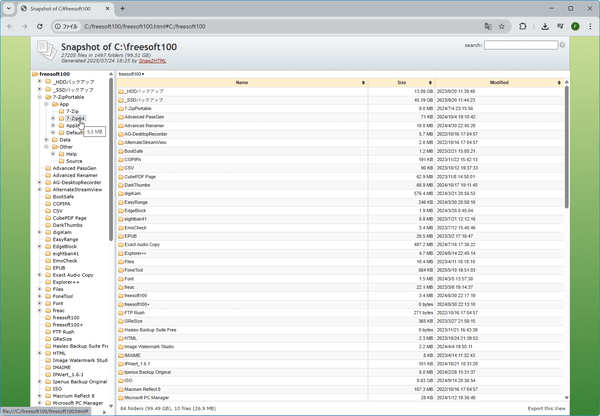Select the Snapshot of C:#freesoft100 browser tab
This screenshot has height=416, width=600.
point(64,8)
